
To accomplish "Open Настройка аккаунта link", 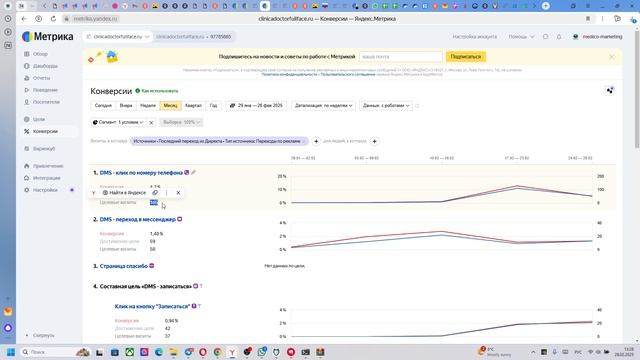I will pyautogui.click(x=475, y=37).
